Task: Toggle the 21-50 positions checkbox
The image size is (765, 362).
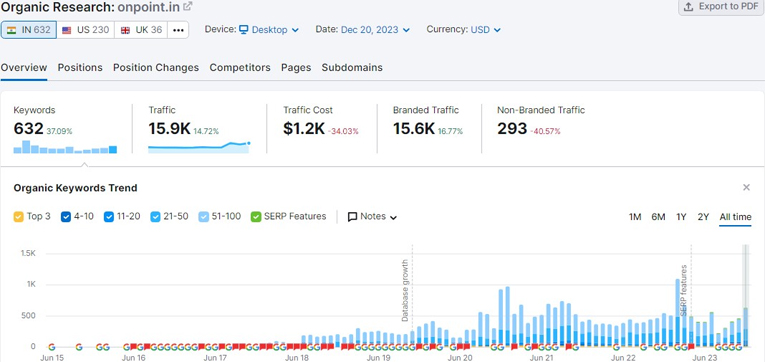Action: (x=156, y=217)
